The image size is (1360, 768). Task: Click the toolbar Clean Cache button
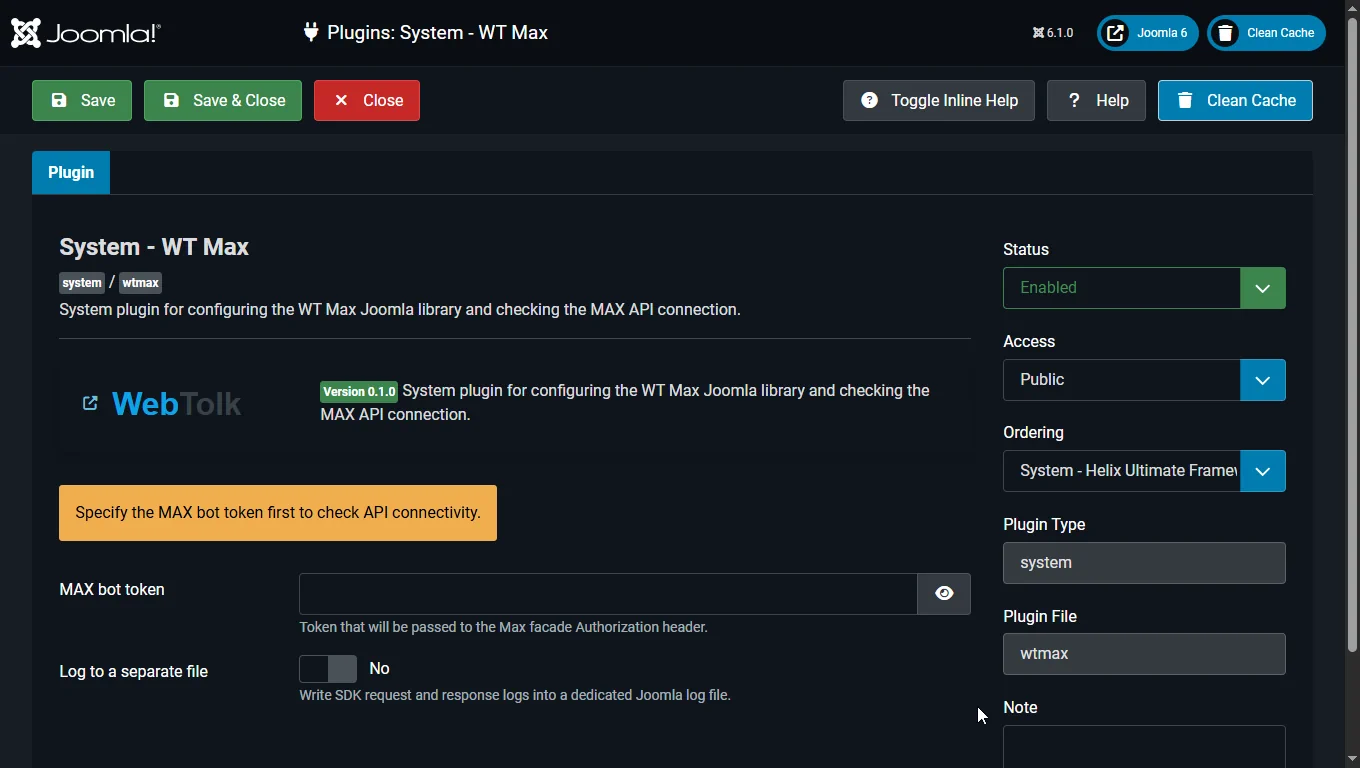tap(1235, 100)
